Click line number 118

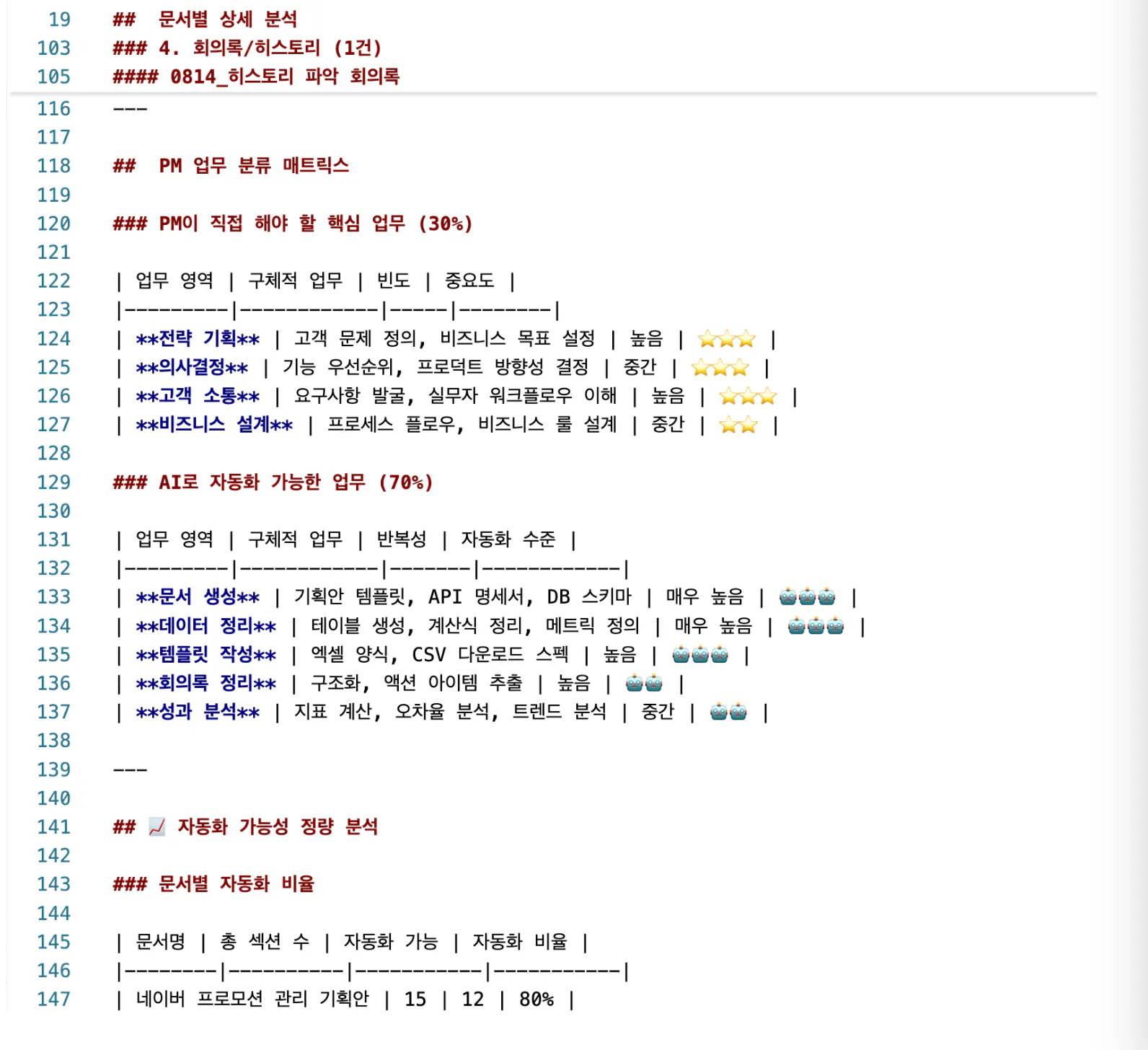[54, 166]
